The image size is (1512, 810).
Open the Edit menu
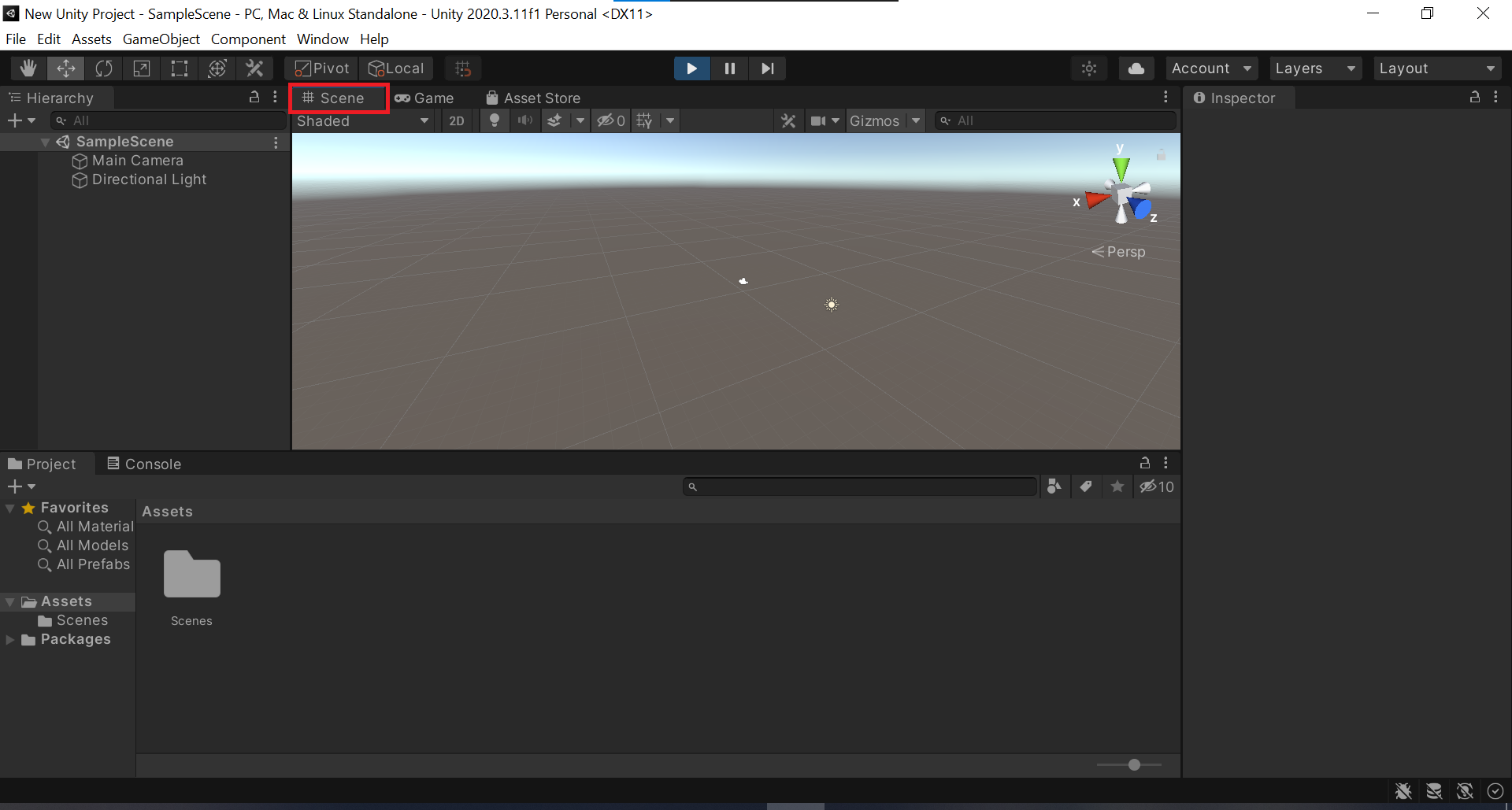pos(49,39)
